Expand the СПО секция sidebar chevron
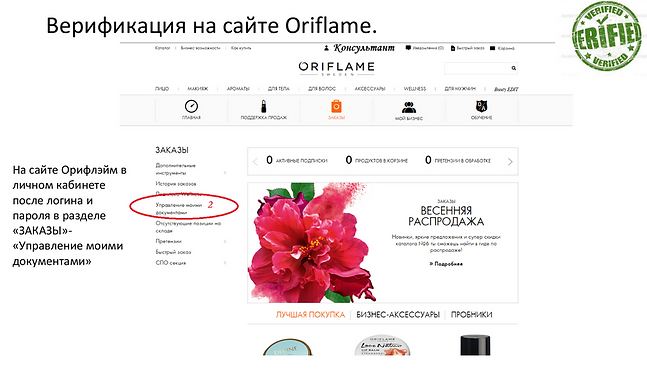This screenshot has height=370, width=647. point(225,263)
